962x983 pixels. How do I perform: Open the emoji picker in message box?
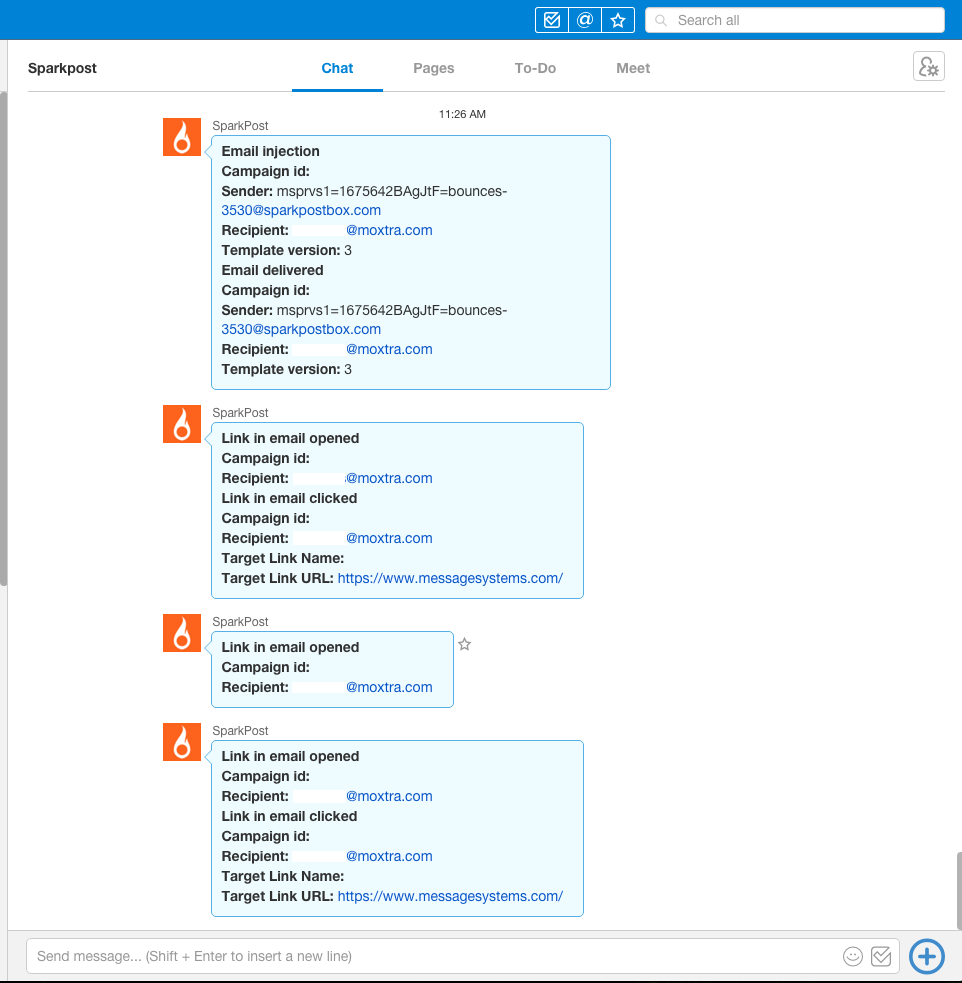click(852, 956)
